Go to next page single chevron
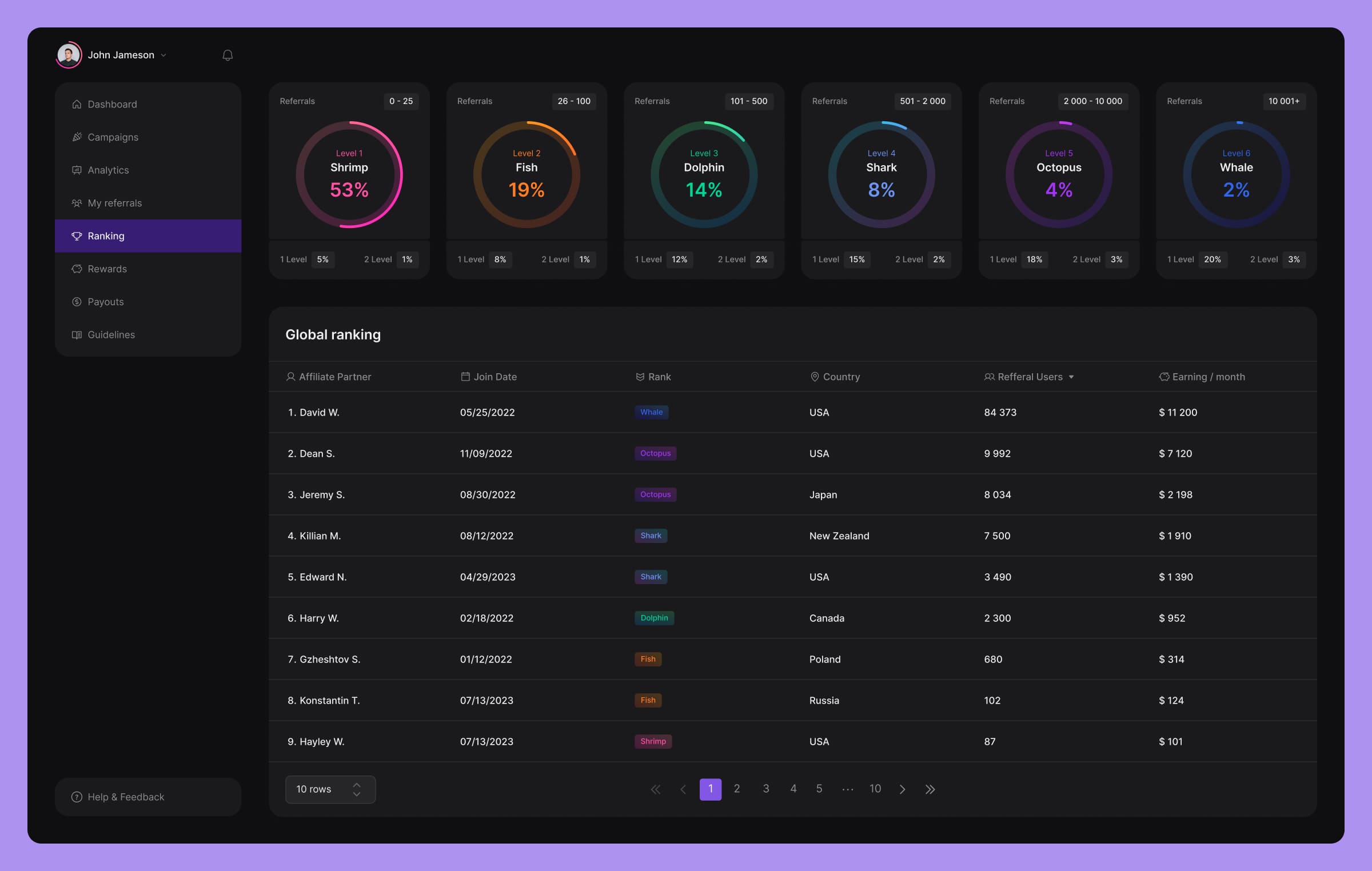 point(902,789)
